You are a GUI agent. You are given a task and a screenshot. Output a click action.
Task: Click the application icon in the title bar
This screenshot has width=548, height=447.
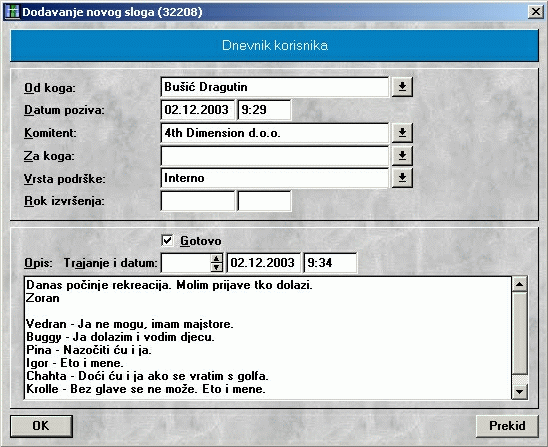point(12,12)
